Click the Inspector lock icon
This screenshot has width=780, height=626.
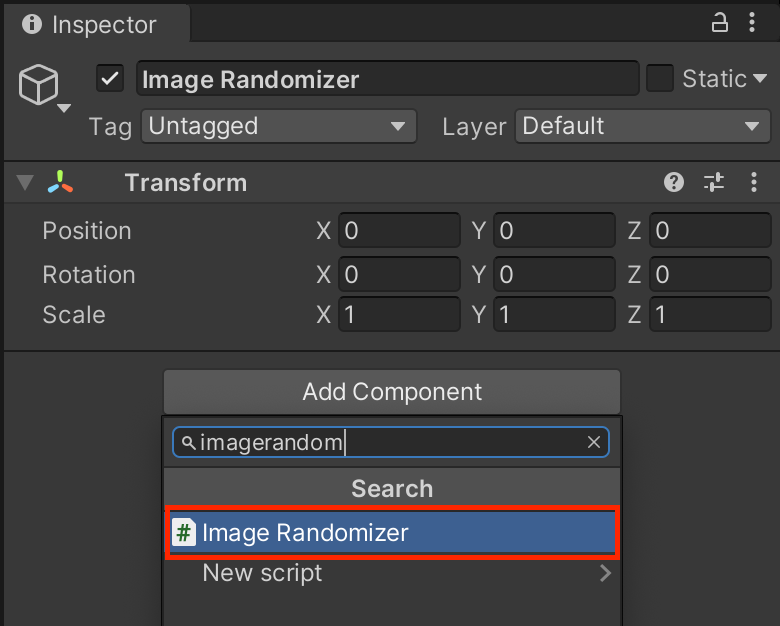tap(719, 23)
